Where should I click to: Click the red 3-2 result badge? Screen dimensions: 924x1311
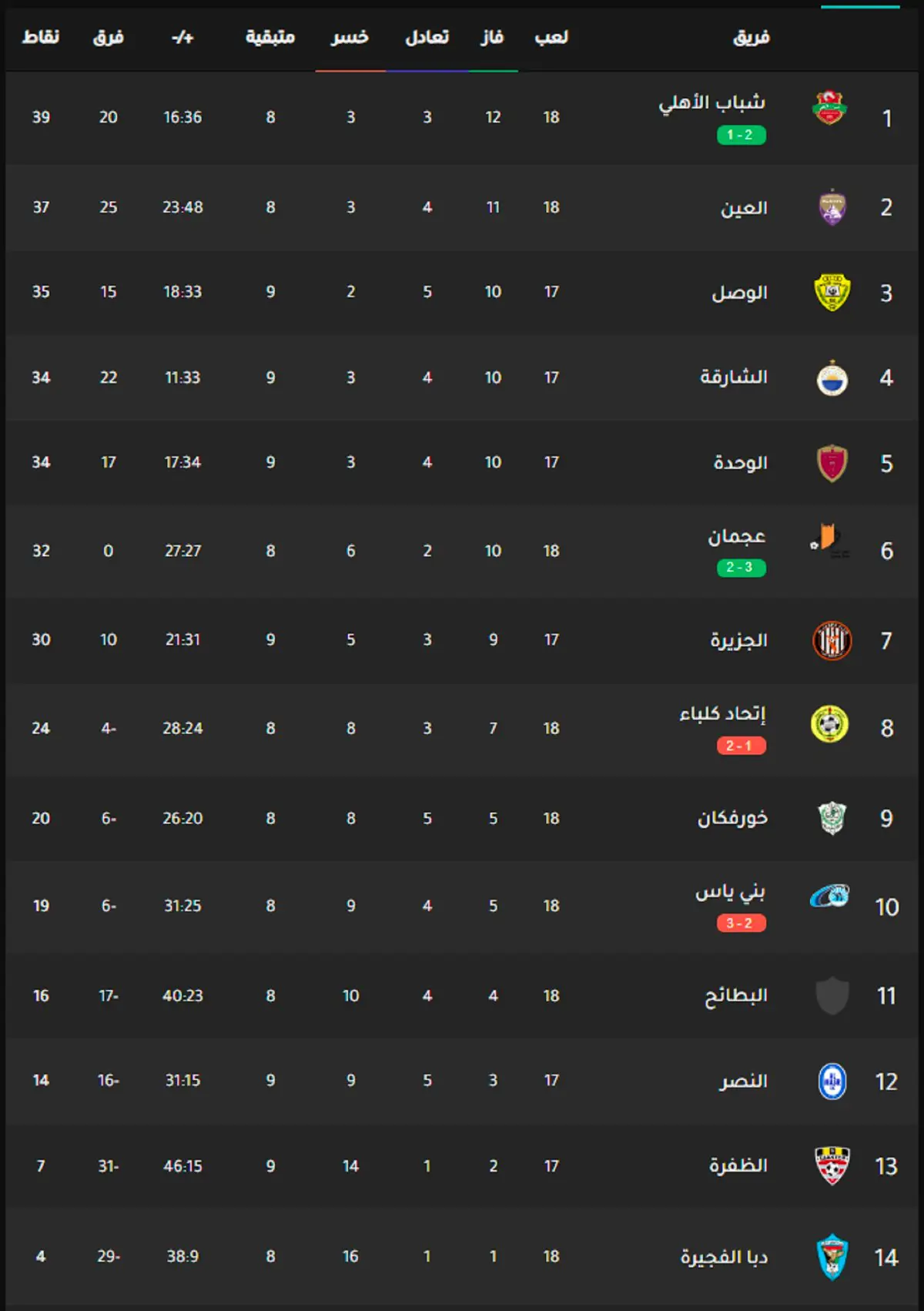[x=741, y=923]
